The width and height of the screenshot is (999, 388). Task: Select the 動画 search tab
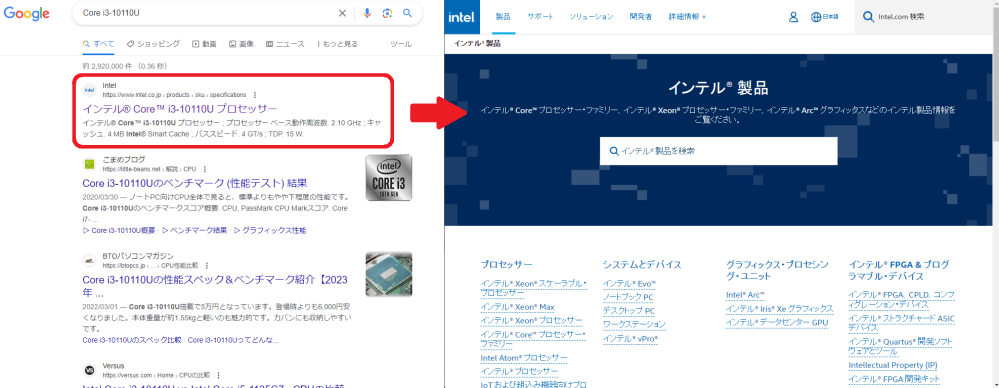click(x=205, y=44)
